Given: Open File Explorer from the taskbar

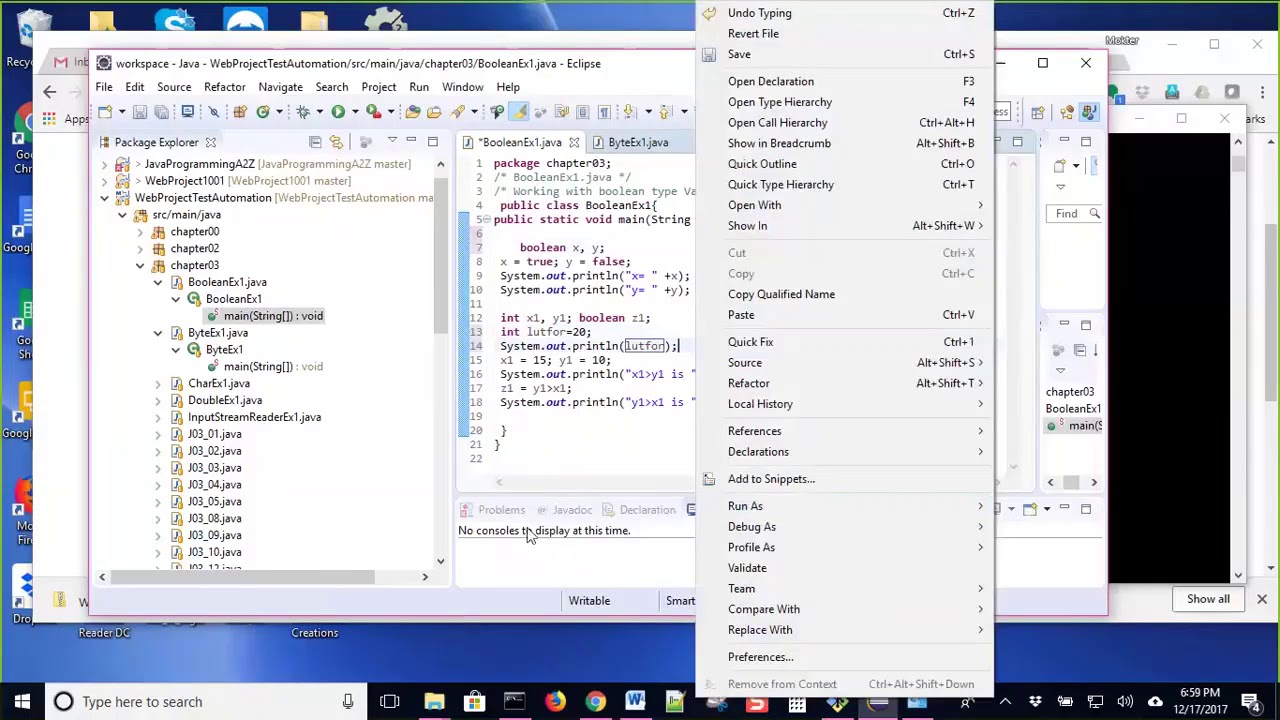Looking at the screenshot, I should (434, 701).
